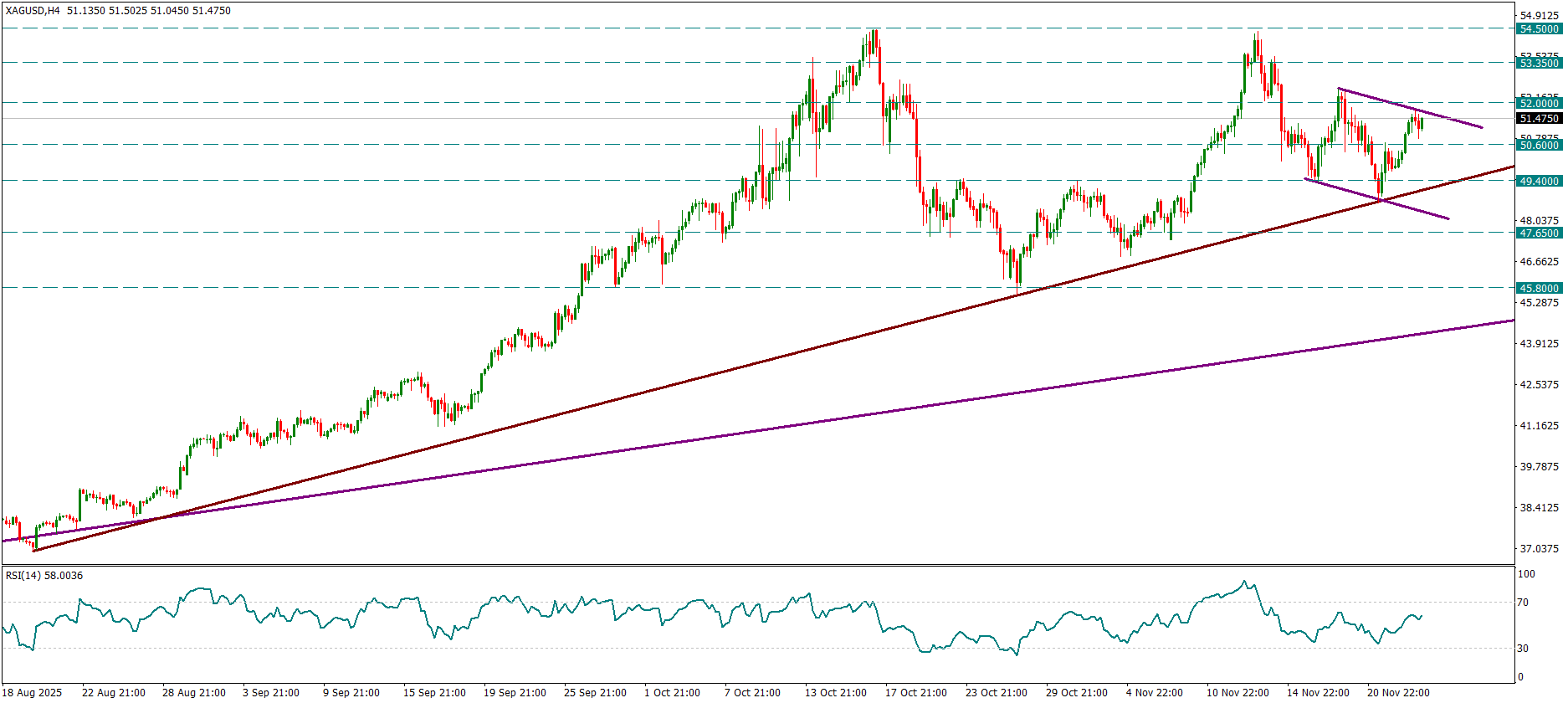Click the 45.8000 level label
This screenshot has width=1568, height=703.
[x=1539, y=288]
